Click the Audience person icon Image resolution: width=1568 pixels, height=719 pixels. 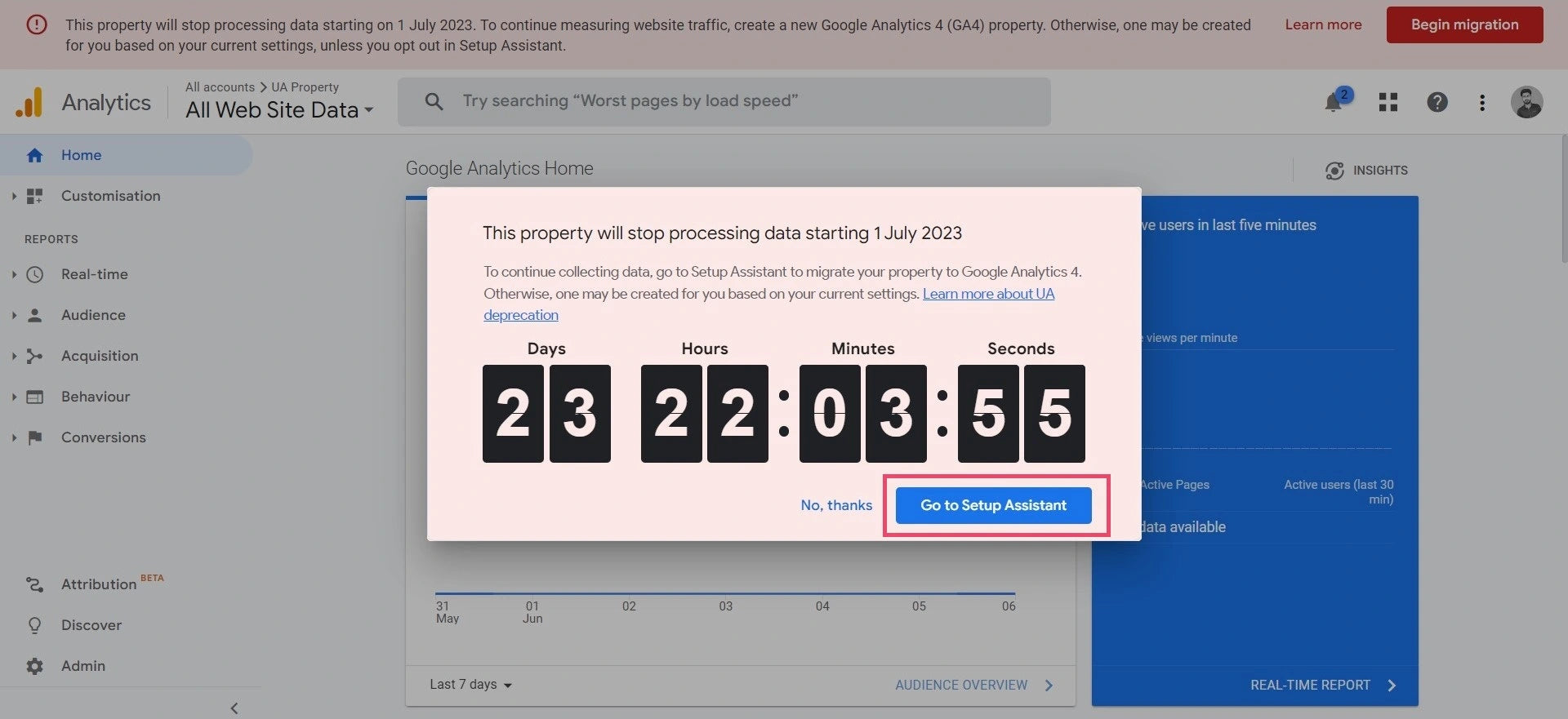[34, 315]
